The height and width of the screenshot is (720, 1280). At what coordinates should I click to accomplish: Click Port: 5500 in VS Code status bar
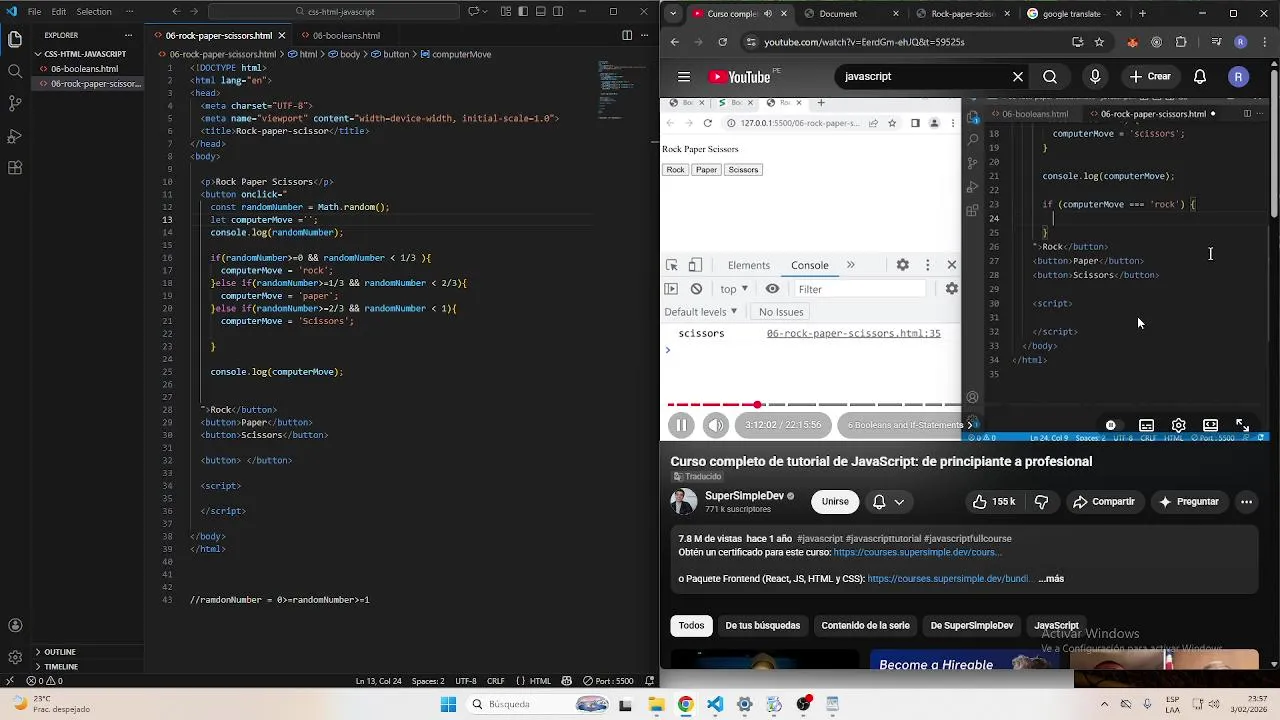pyautogui.click(x=609, y=681)
